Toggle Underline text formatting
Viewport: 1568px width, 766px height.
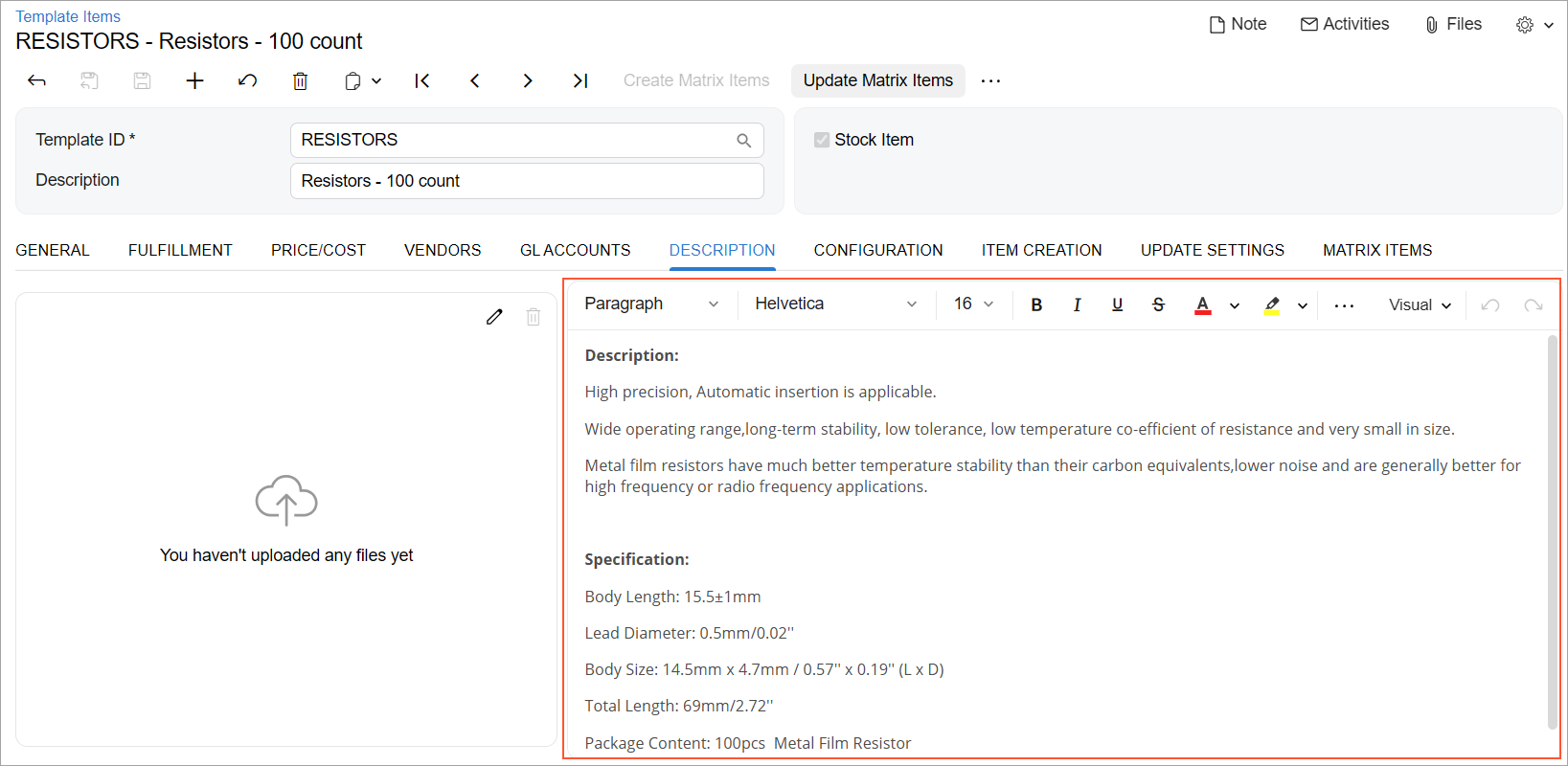tap(1117, 304)
